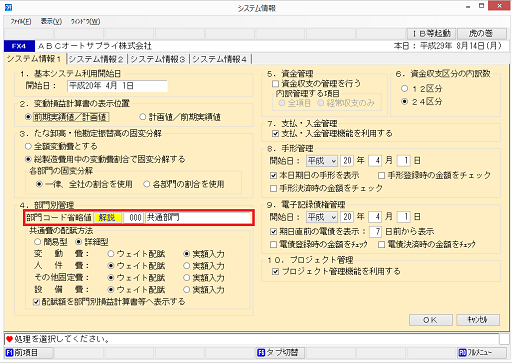
Task: Select ウェイト配賦 for 人件費
Action: click(136, 266)
